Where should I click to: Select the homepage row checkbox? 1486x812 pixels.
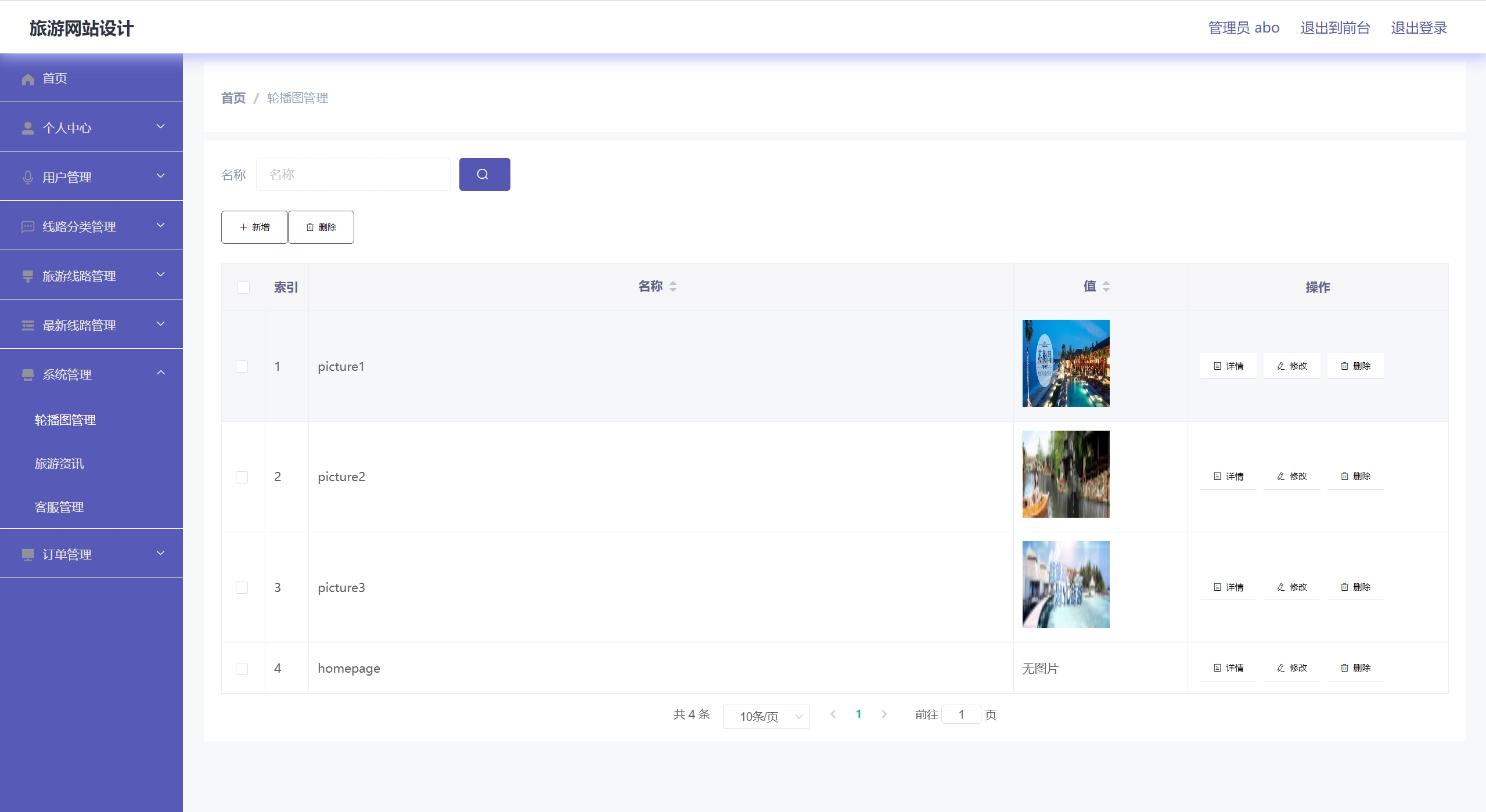point(242,669)
